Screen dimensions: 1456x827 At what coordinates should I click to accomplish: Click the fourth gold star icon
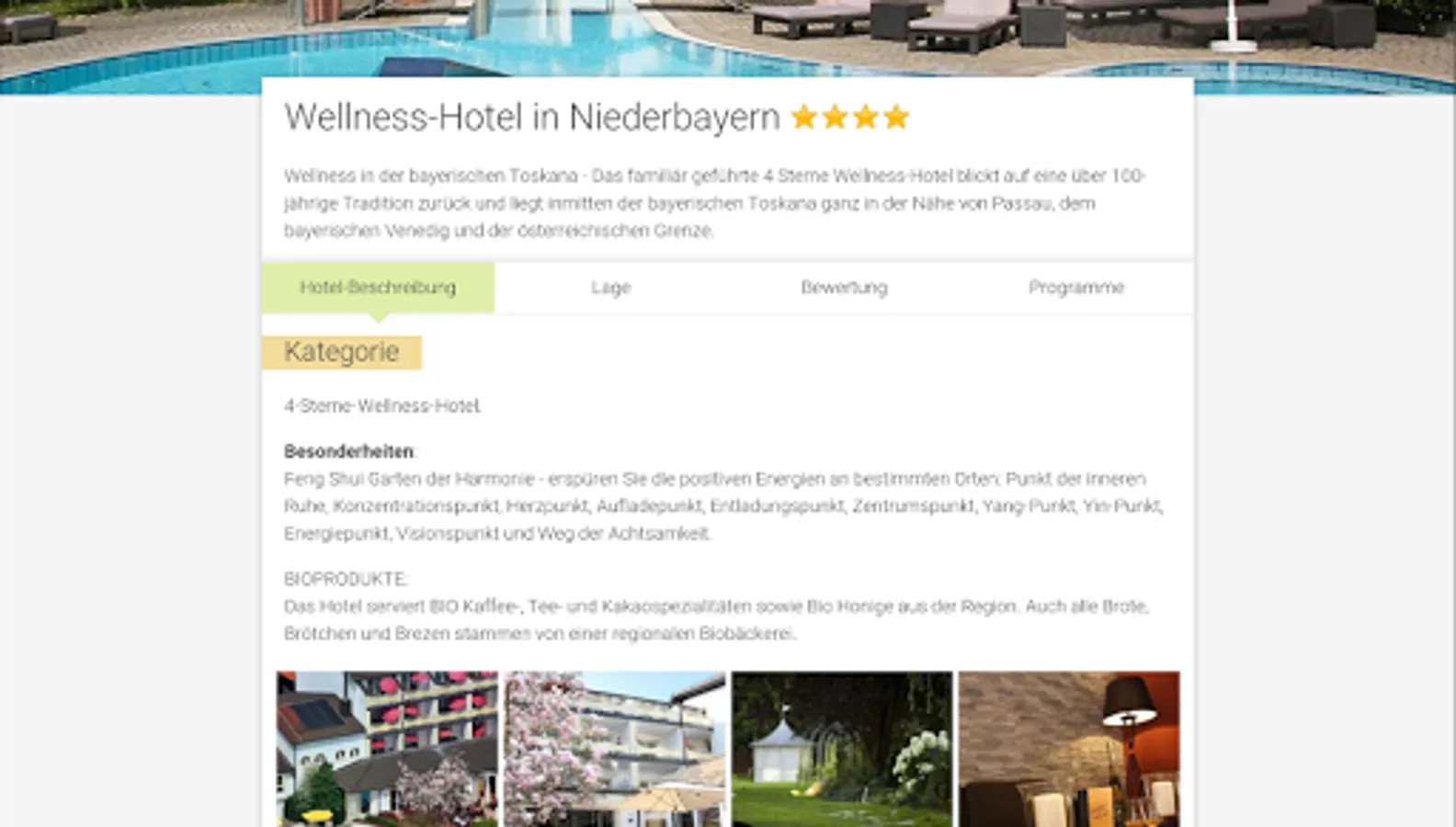point(896,117)
